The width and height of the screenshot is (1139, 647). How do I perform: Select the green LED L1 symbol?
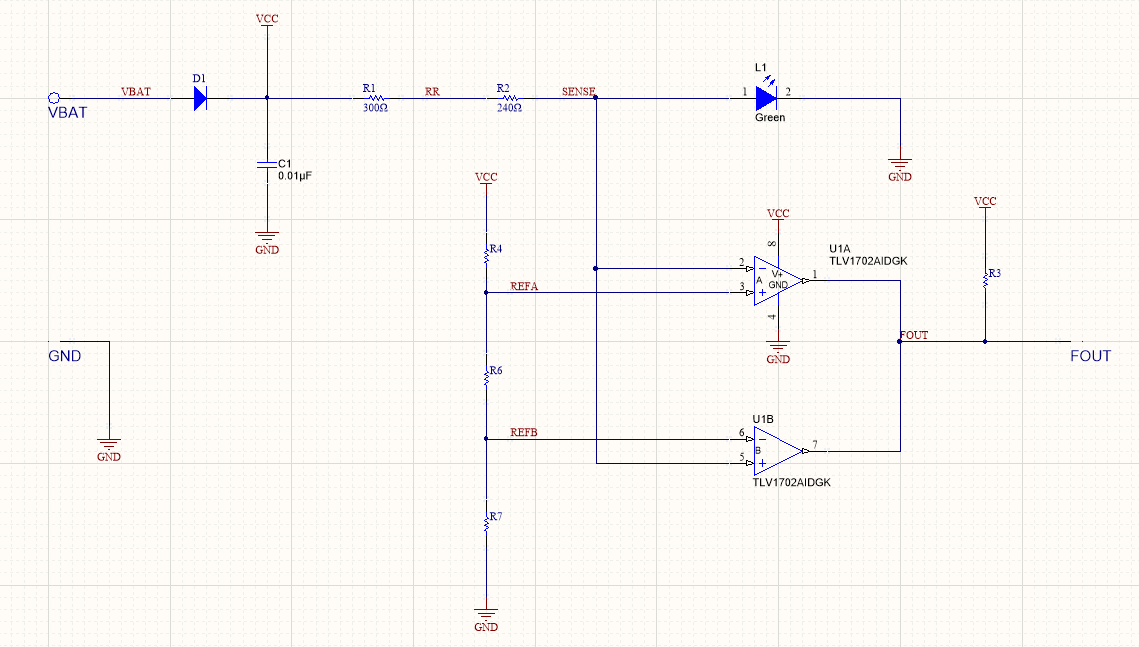pyautogui.click(x=766, y=98)
